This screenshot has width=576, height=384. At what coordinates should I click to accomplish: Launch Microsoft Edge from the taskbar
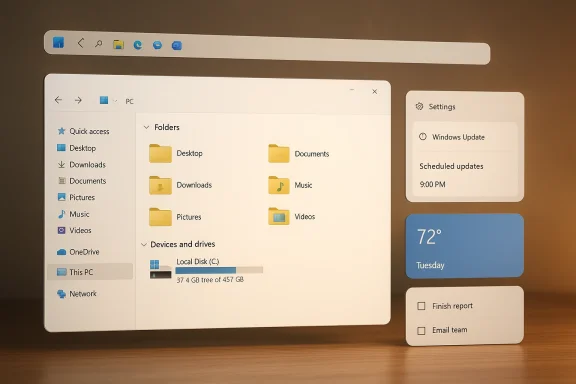[x=138, y=45]
